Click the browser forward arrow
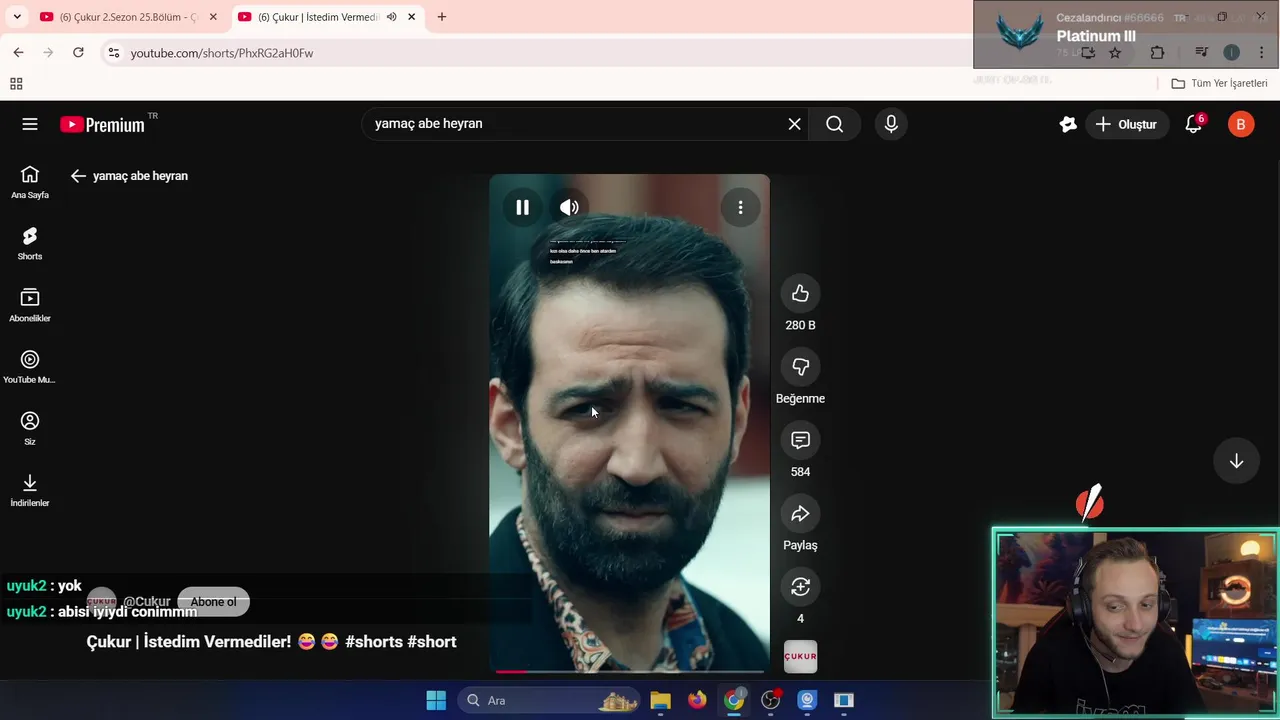 pos(48,52)
